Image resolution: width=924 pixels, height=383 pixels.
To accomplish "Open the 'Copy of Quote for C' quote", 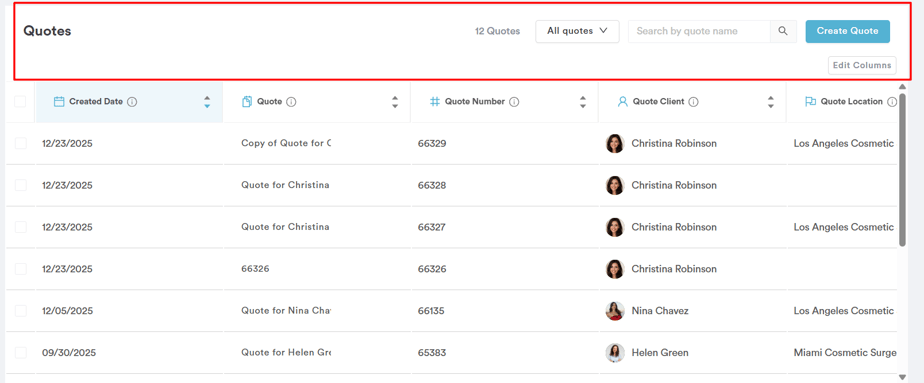I will pos(286,143).
